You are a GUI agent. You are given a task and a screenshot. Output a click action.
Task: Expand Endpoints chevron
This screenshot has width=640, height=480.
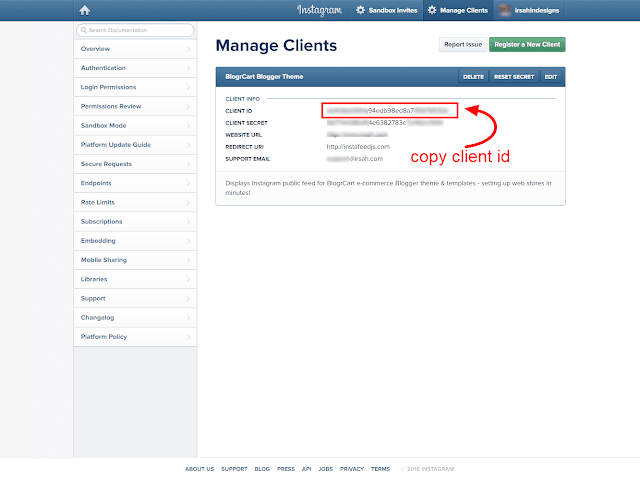188,183
